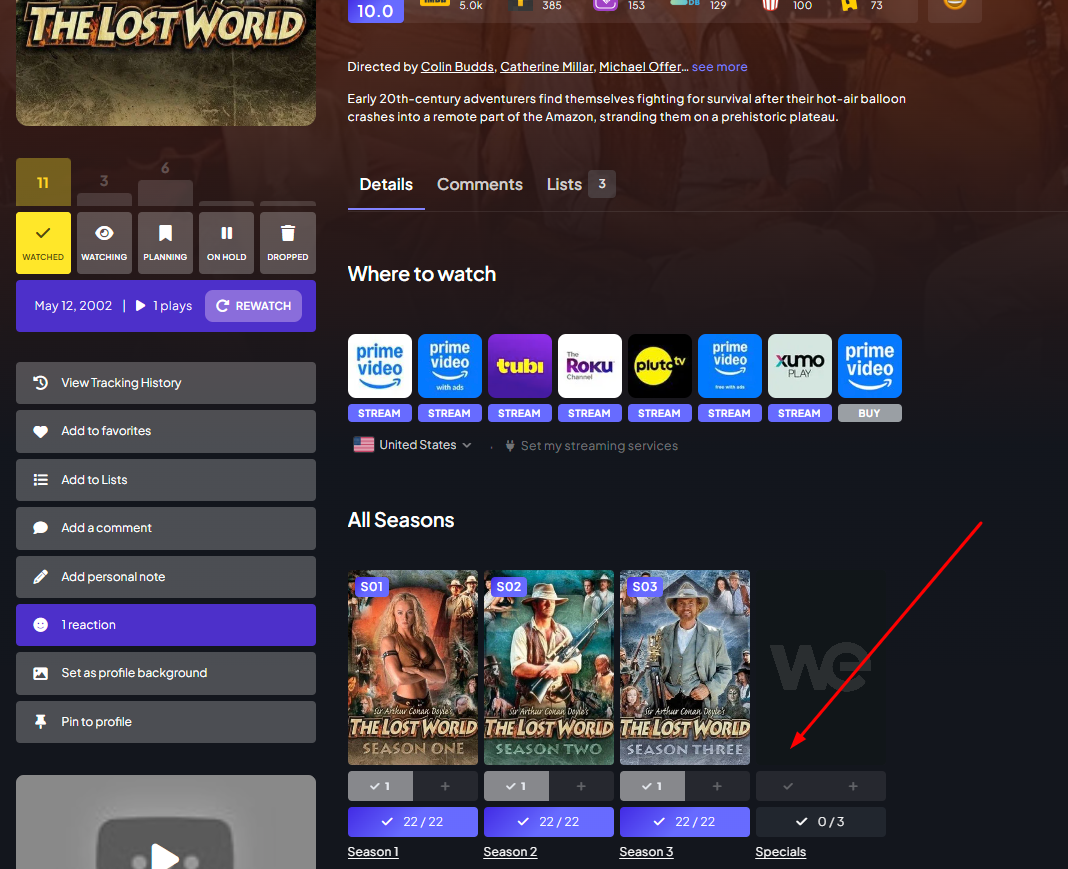Add a play to Season 2
The image size is (1068, 869).
(581, 786)
